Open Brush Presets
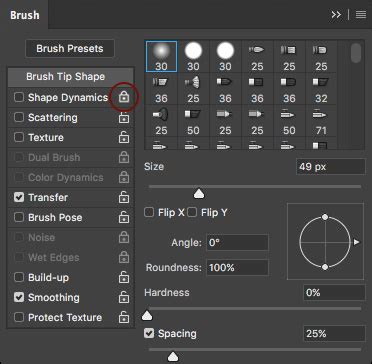 click(x=70, y=49)
